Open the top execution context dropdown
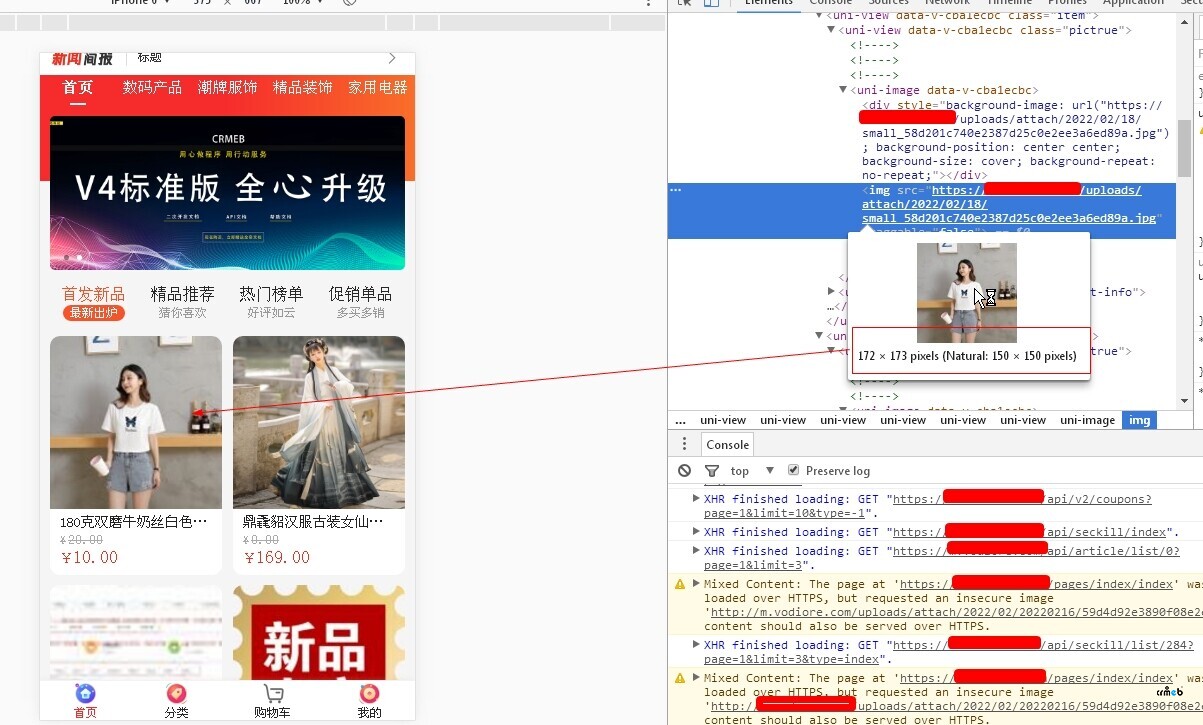This screenshot has width=1203, height=725. click(753, 470)
